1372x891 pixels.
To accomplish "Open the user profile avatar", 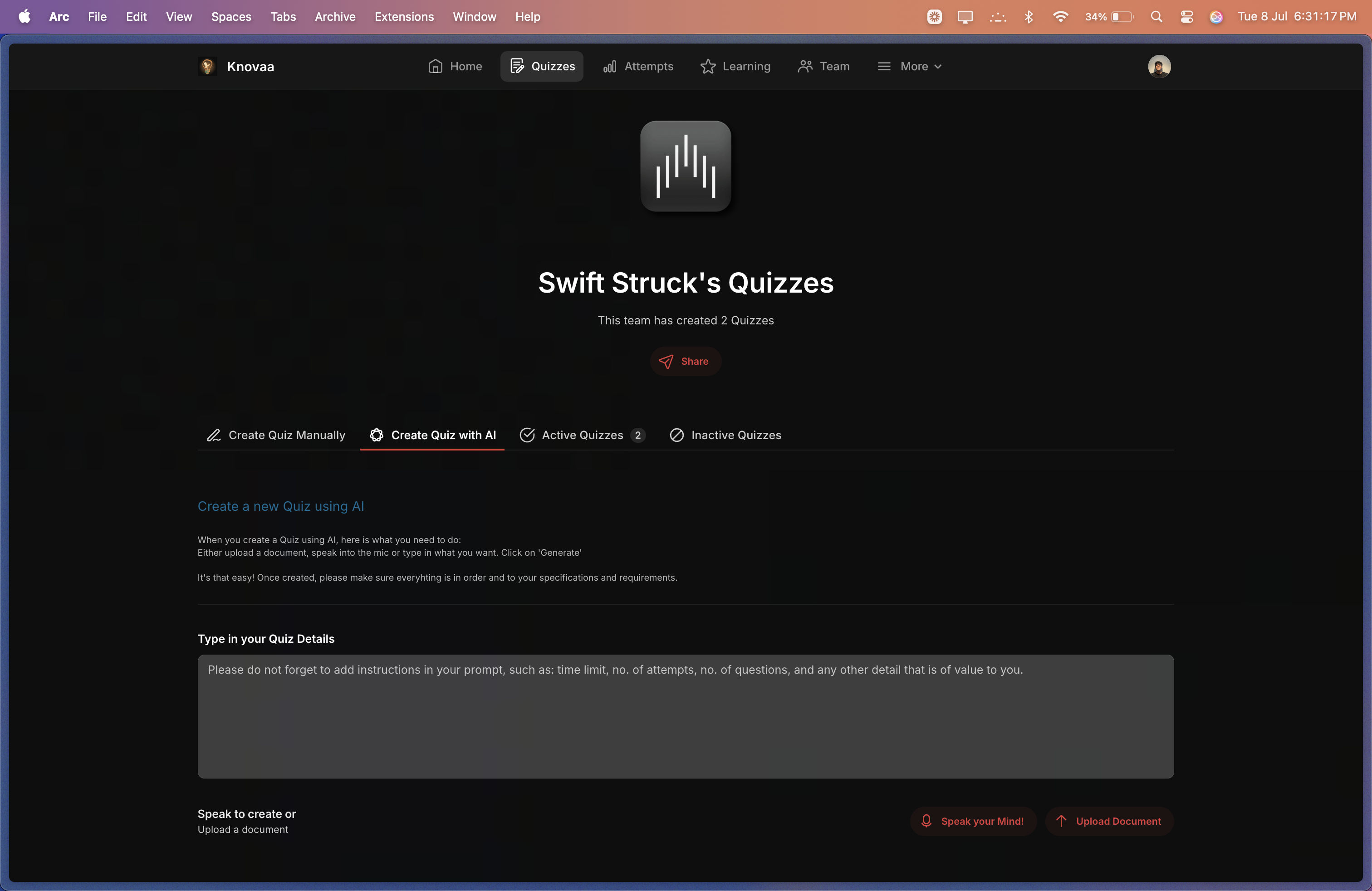I will point(1159,66).
